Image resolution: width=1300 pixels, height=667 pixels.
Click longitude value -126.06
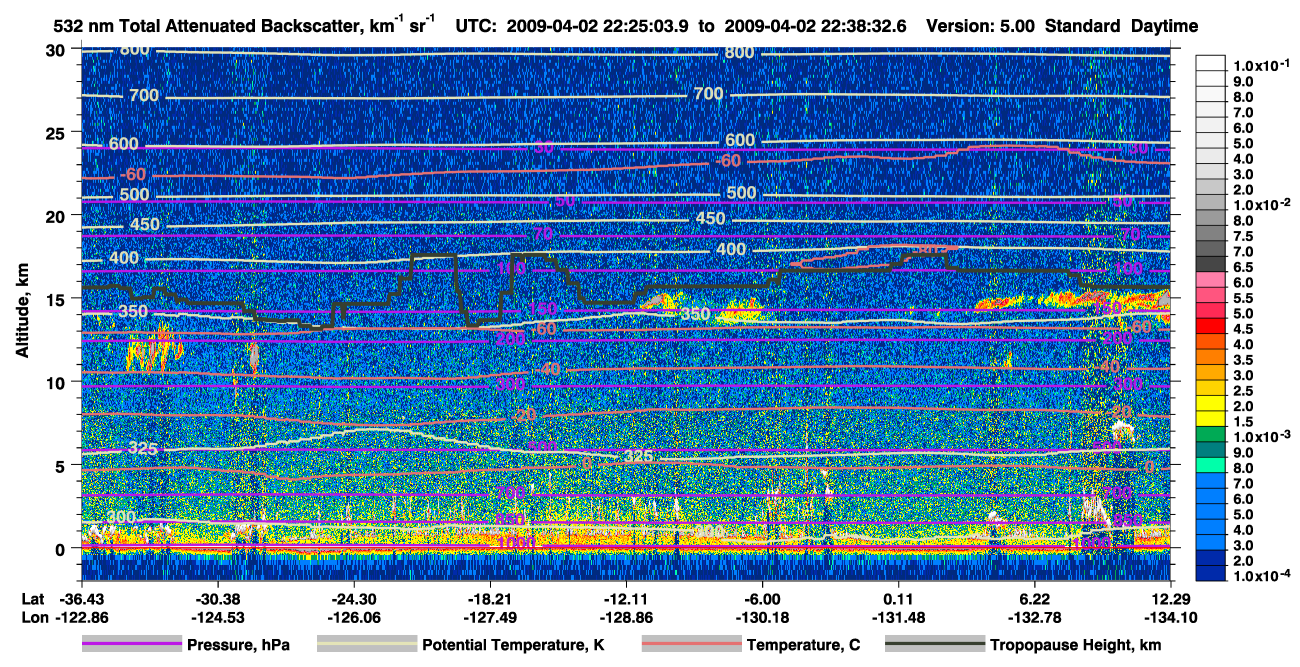tap(353, 618)
